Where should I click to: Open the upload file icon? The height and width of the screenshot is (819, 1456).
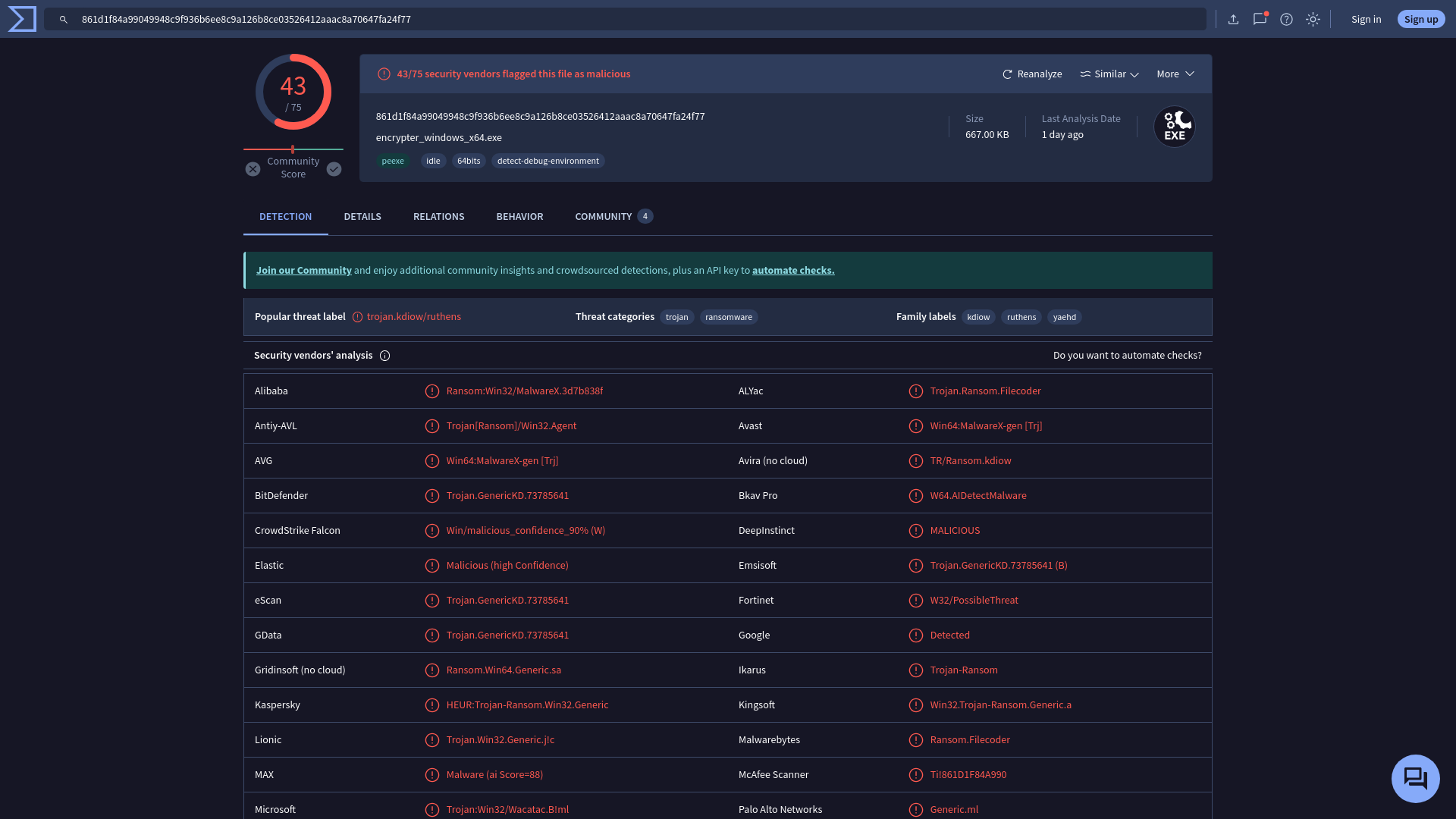point(1234,20)
